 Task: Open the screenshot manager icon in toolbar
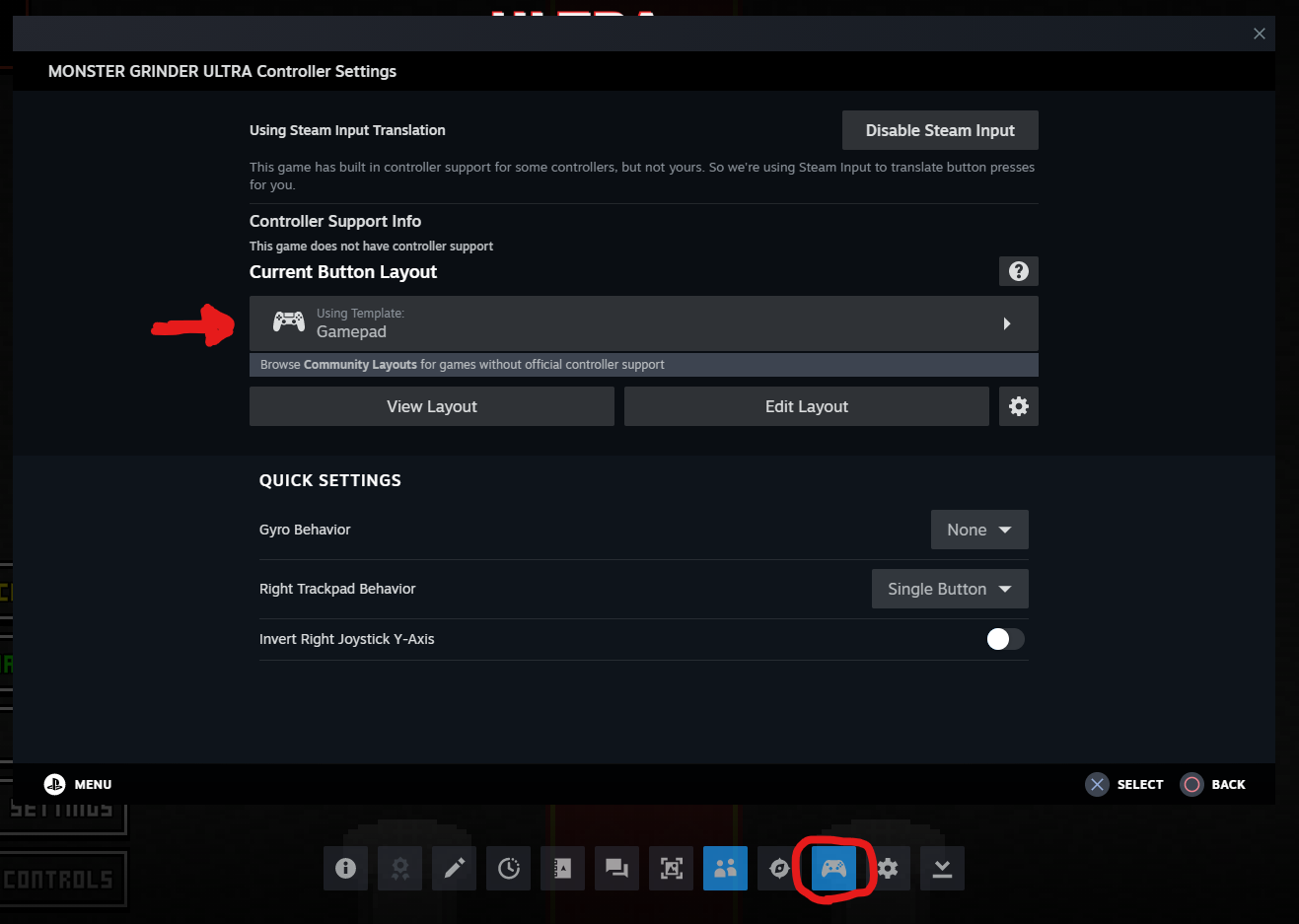671,869
